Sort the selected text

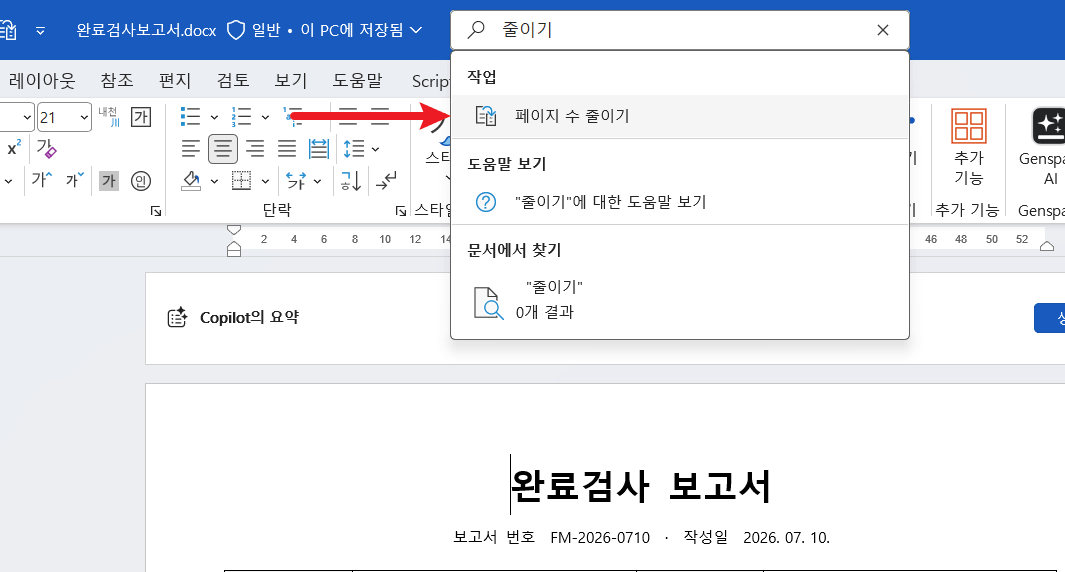point(350,181)
